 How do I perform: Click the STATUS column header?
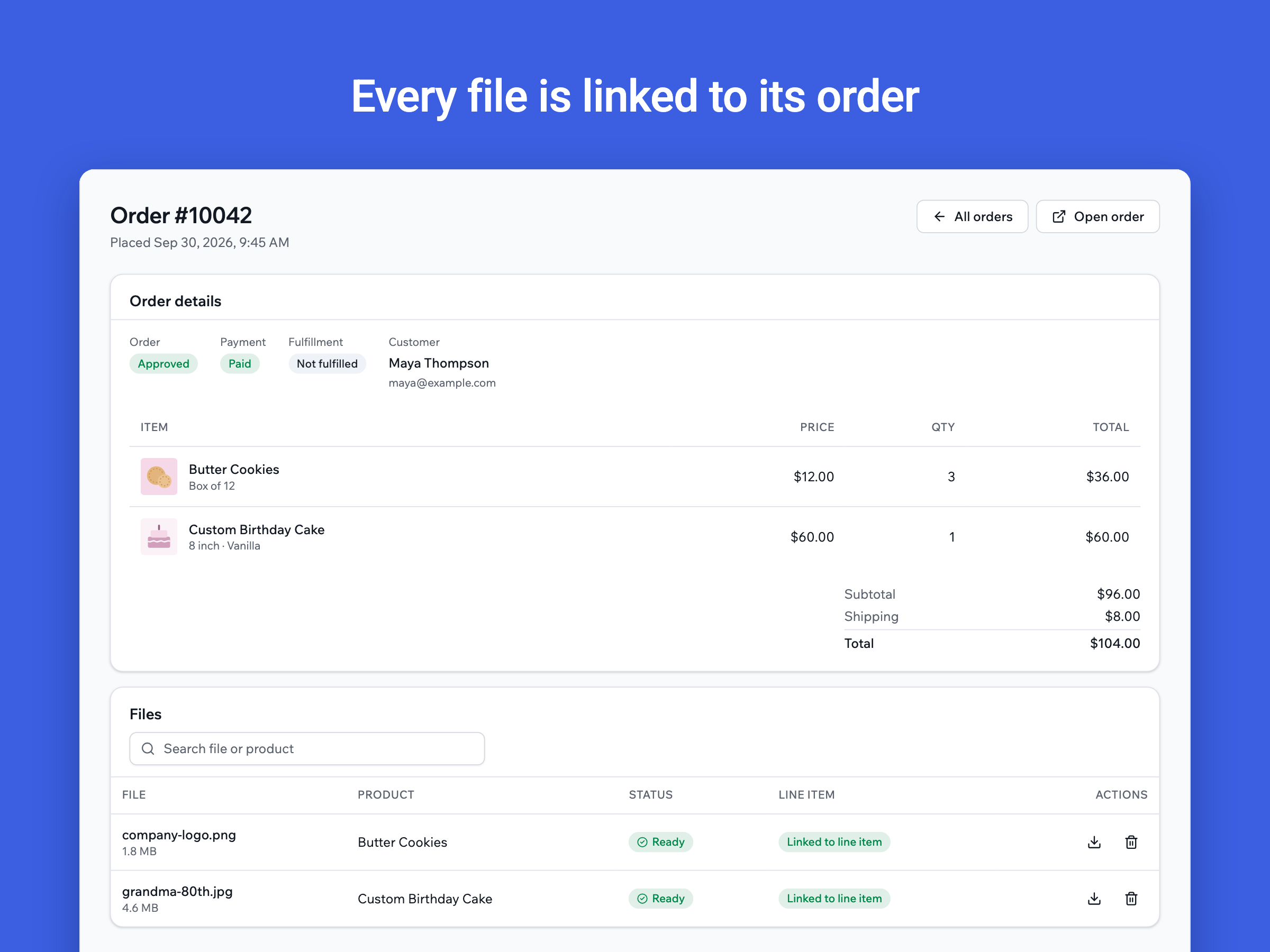click(650, 795)
